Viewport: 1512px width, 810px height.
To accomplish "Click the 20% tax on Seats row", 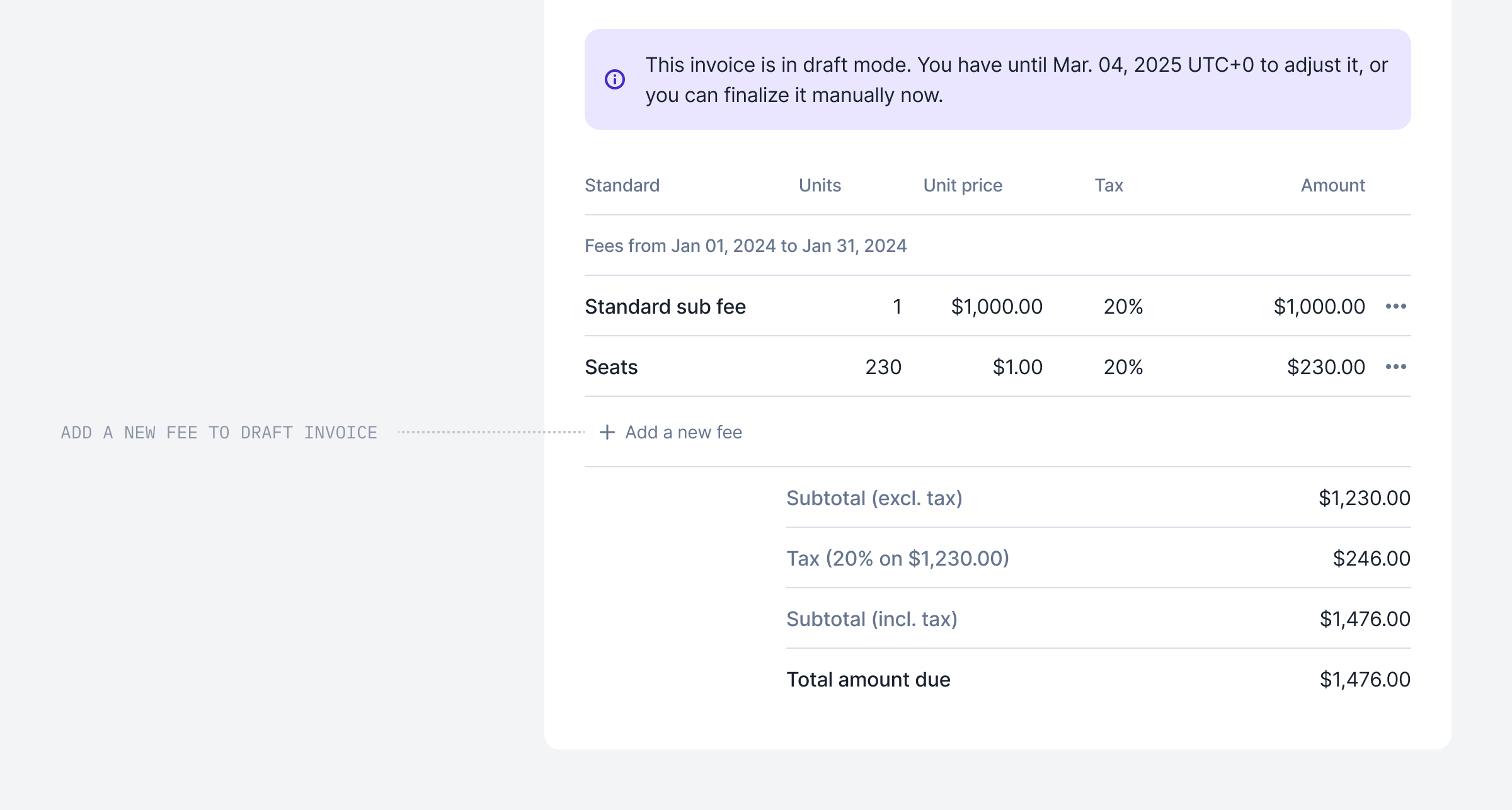I will pos(1123,367).
